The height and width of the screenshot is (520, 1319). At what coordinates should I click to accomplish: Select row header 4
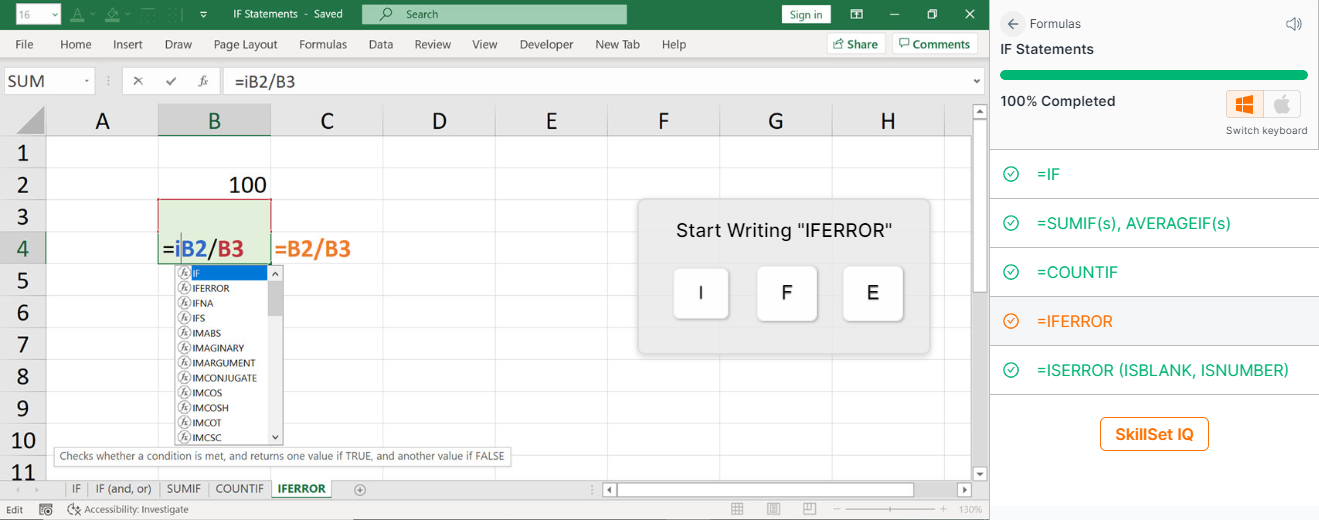(x=22, y=248)
